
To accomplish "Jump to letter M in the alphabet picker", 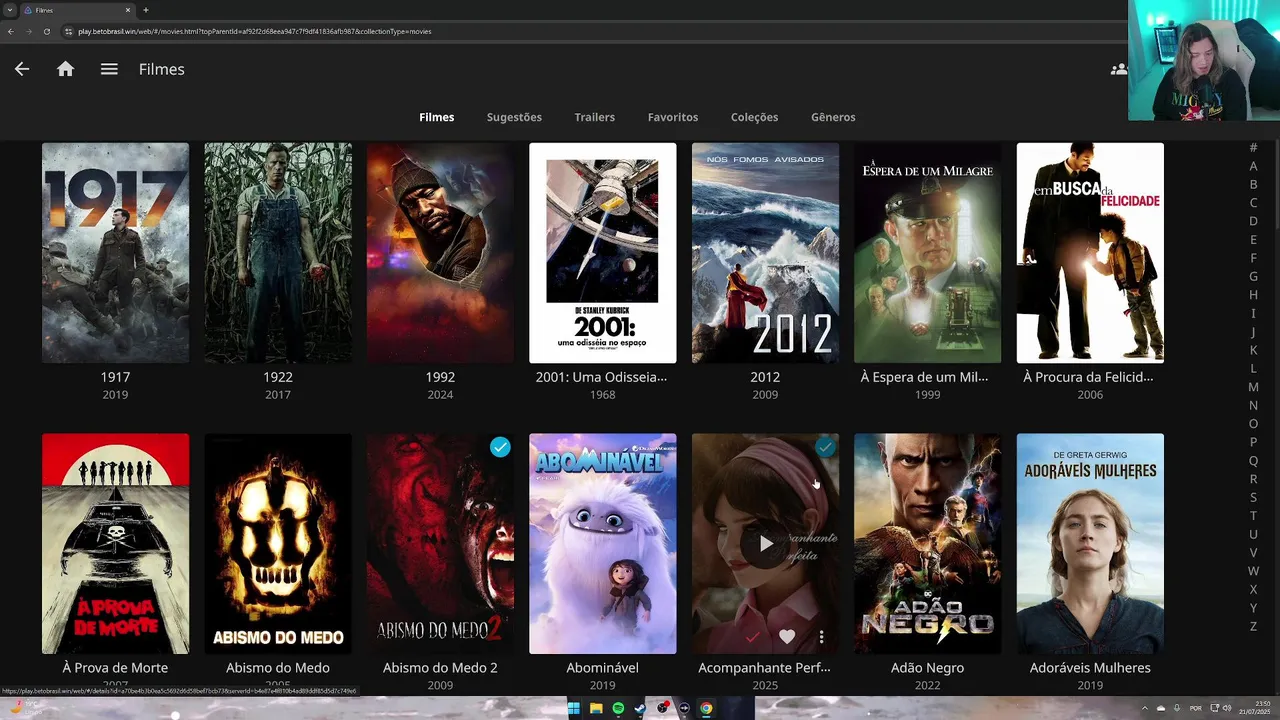I will click(x=1253, y=387).
